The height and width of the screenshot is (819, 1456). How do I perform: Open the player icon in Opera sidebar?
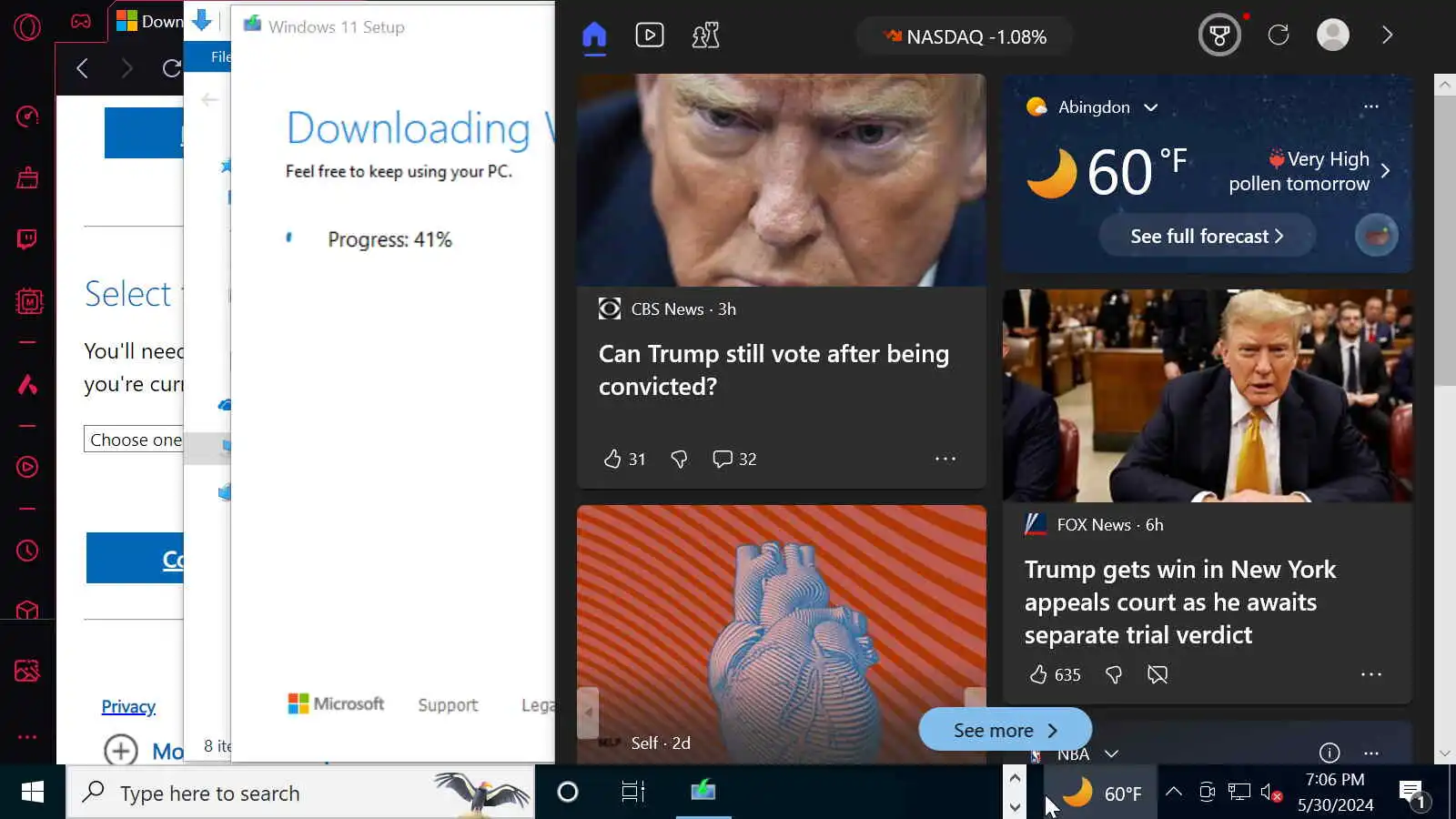(27, 467)
